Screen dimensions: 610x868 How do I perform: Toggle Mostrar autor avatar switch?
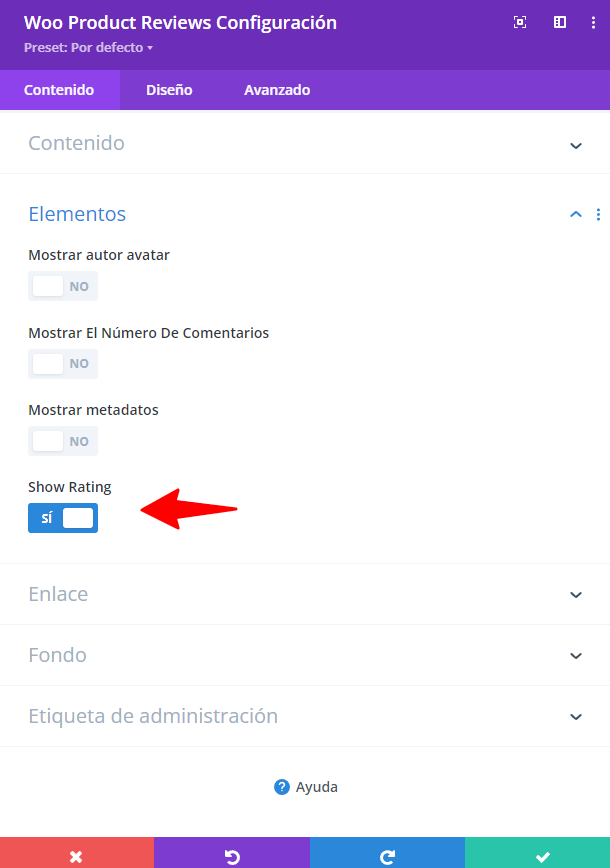pyautogui.click(x=63, y=286)
